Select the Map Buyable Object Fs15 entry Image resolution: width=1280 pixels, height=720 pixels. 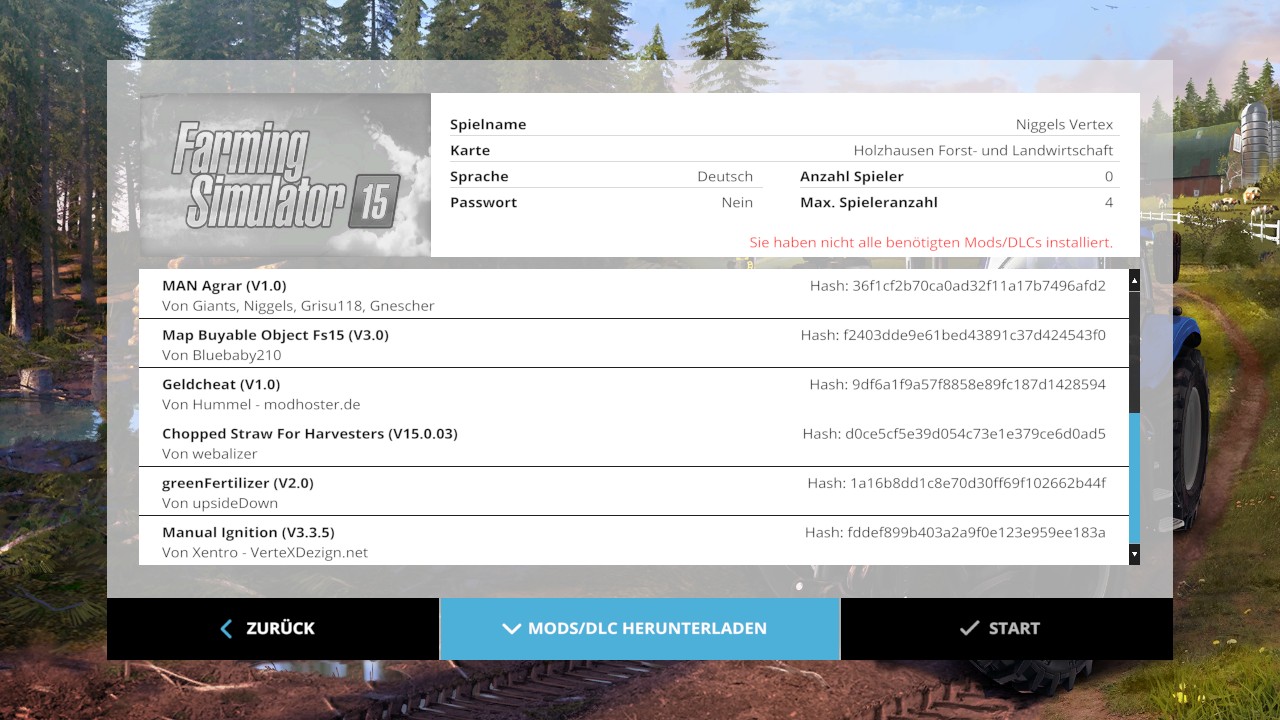633,344
